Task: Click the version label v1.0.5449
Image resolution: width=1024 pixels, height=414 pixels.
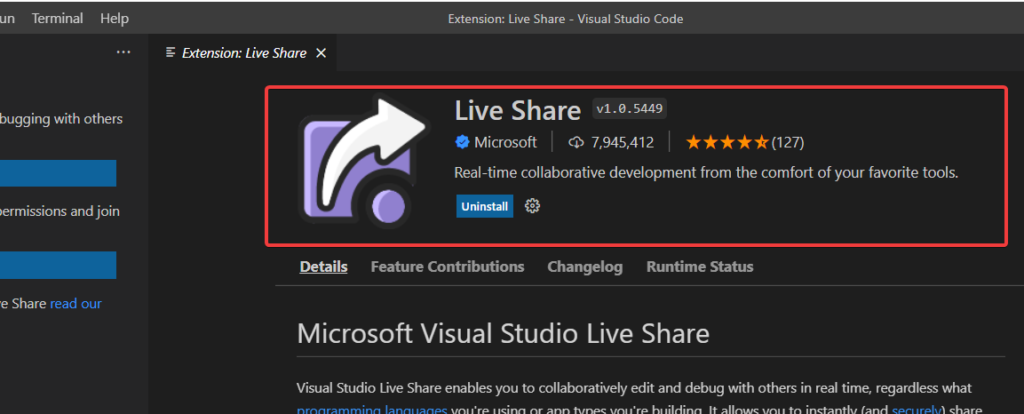Action: coord(630,109)
